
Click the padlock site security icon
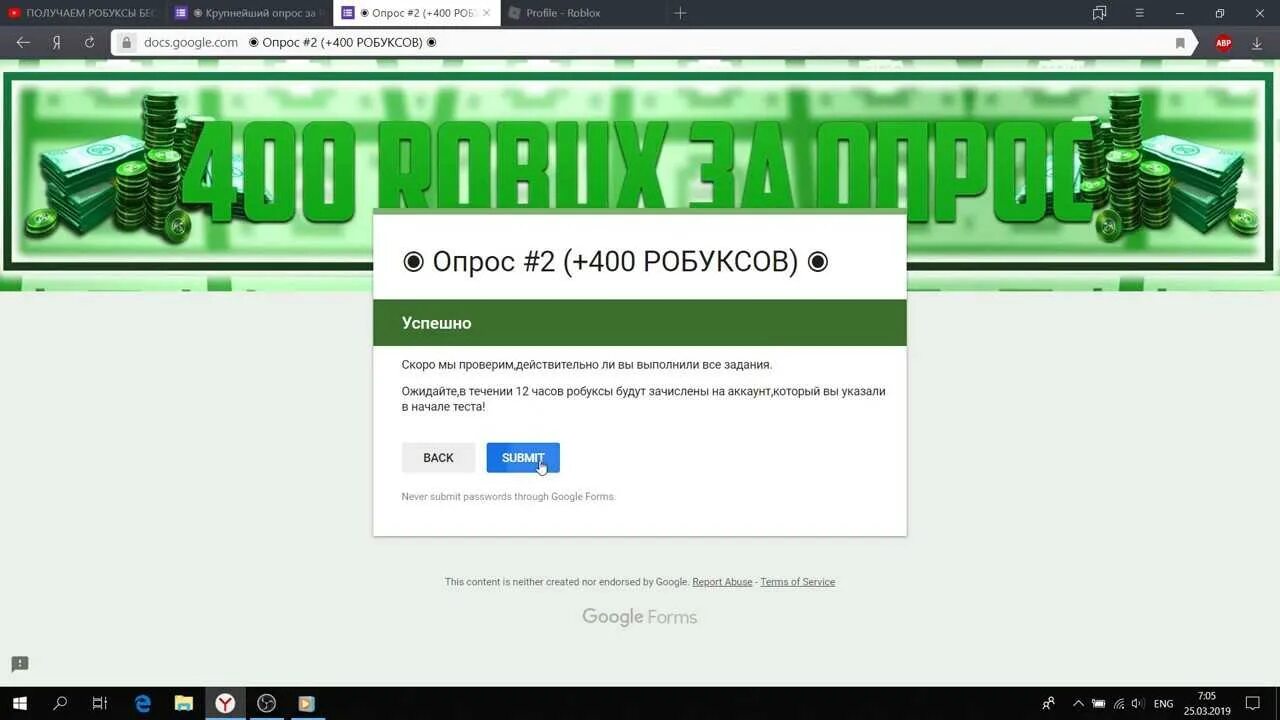coord(126,42)
